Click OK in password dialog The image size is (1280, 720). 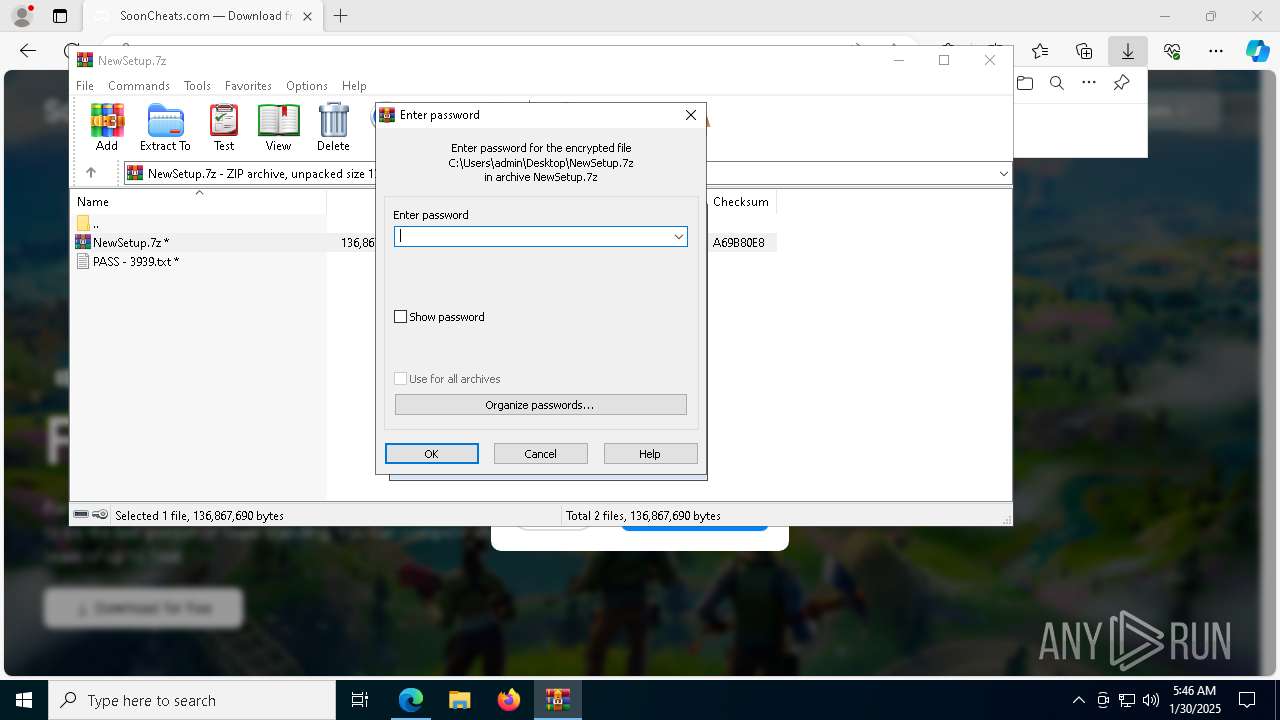tap(432, 454)
